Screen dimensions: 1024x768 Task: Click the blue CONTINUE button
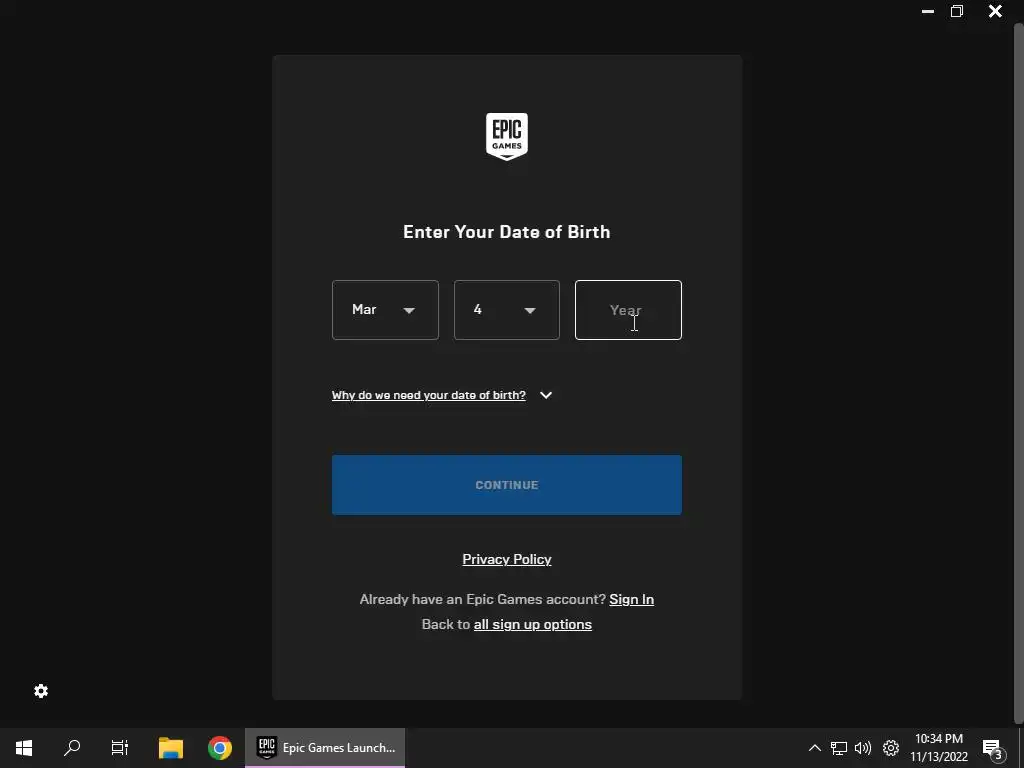(x=507, y=485)
